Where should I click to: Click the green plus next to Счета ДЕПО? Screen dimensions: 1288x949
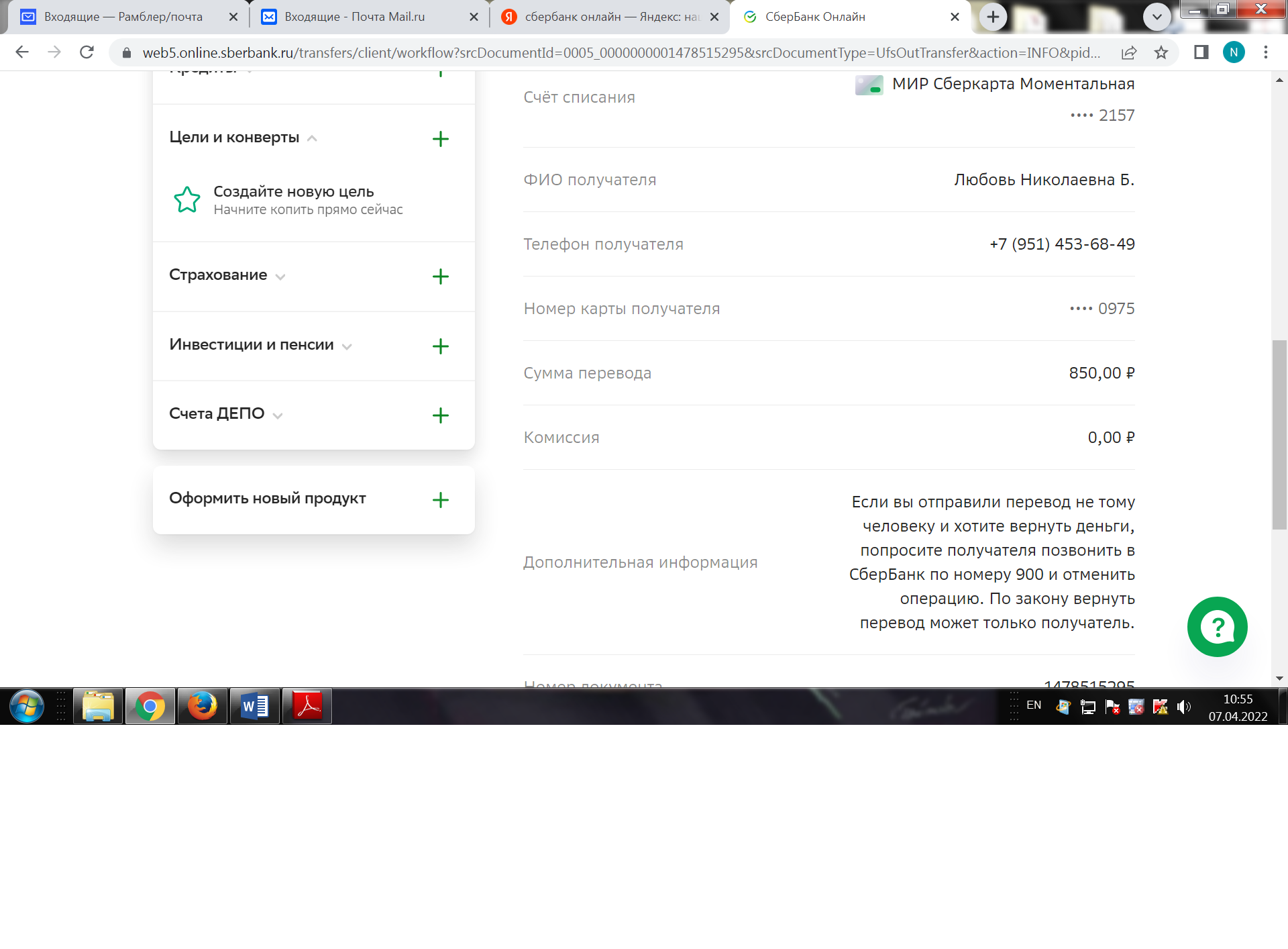point(440,415)
